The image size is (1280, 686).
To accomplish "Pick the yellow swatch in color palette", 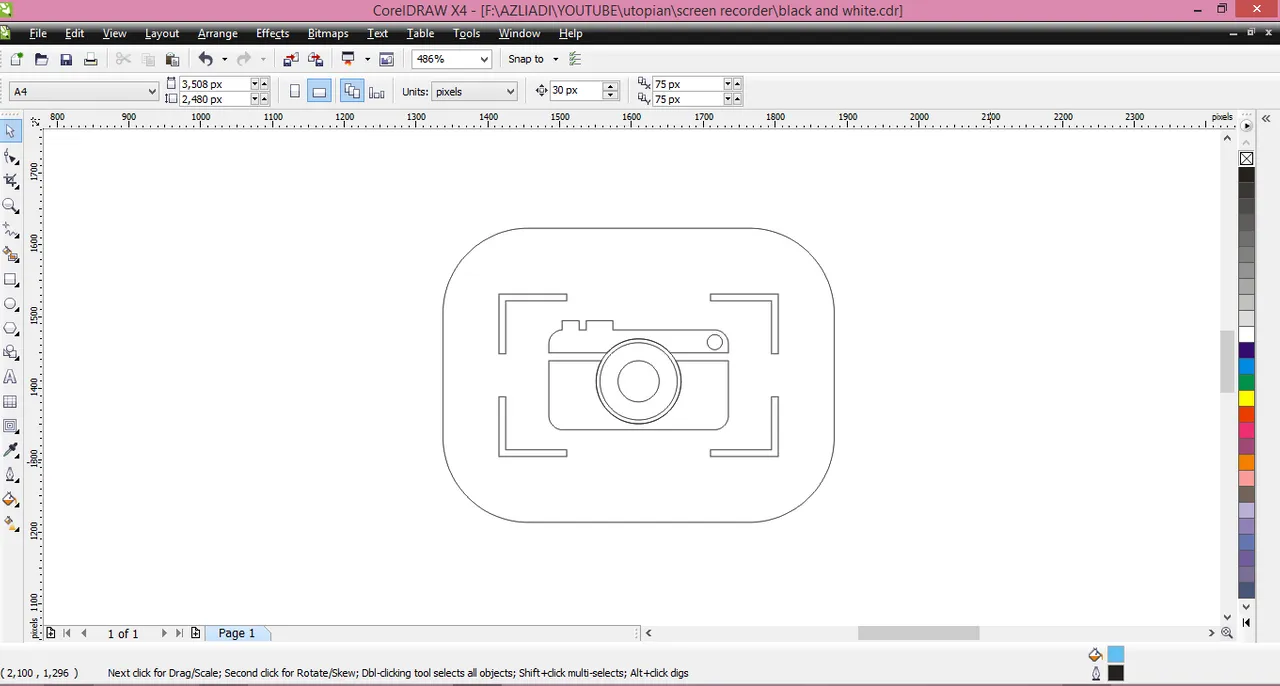I will [1246, 398].
